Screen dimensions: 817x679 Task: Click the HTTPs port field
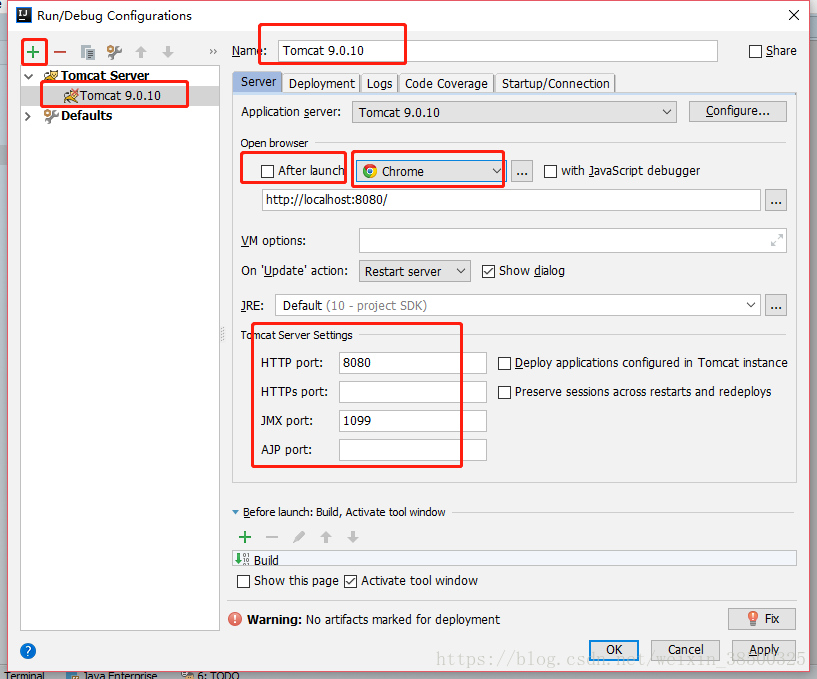tap(413, 392)
